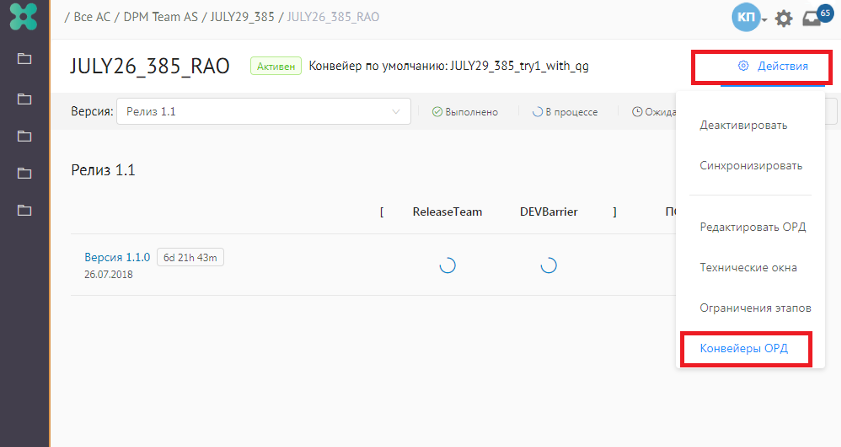
Task: Go to "DPM Team AS" in the breadcrumb
Action: click(x=161, y=18)
